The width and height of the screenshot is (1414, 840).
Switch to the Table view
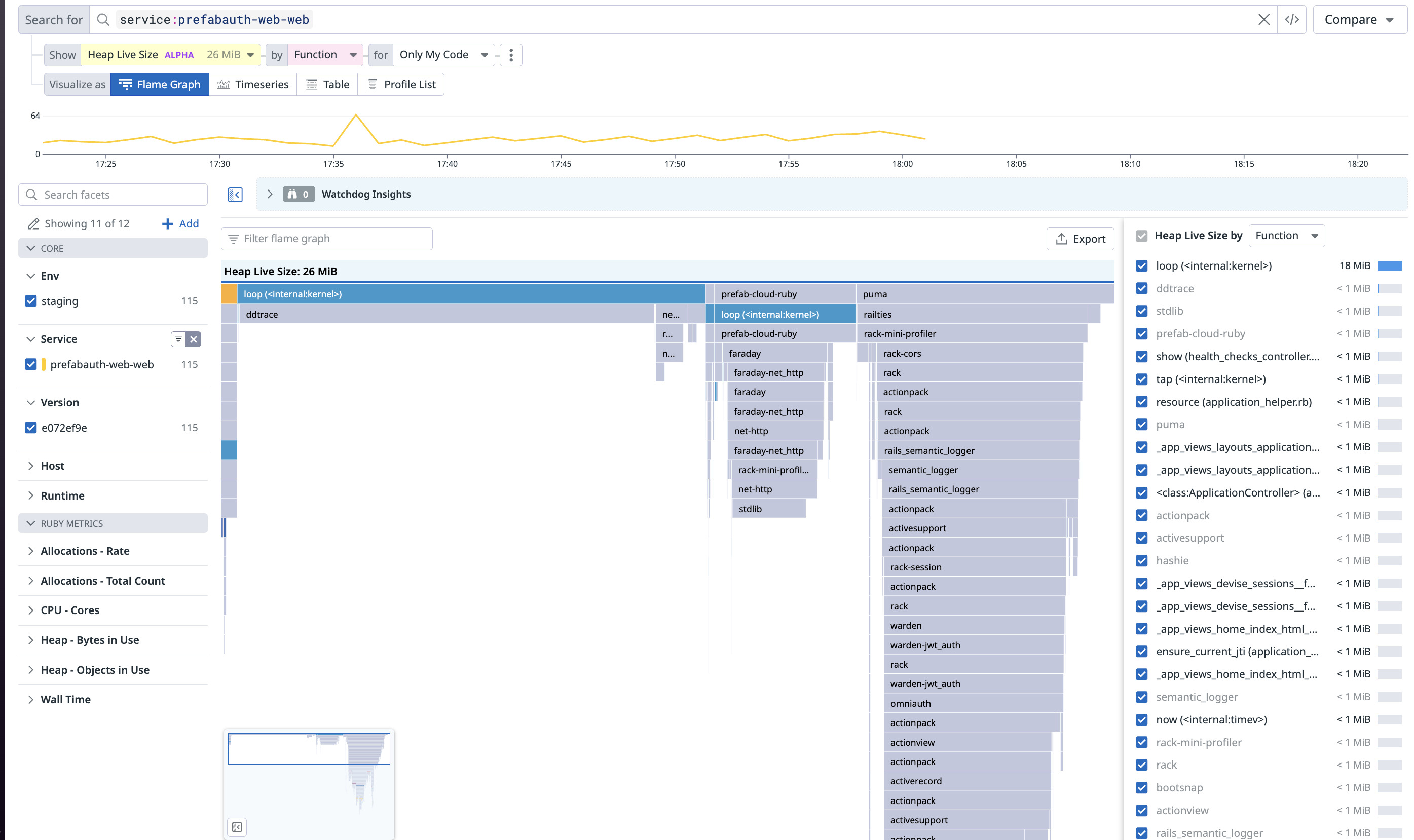pyautogui.click(x=327, y=84)
